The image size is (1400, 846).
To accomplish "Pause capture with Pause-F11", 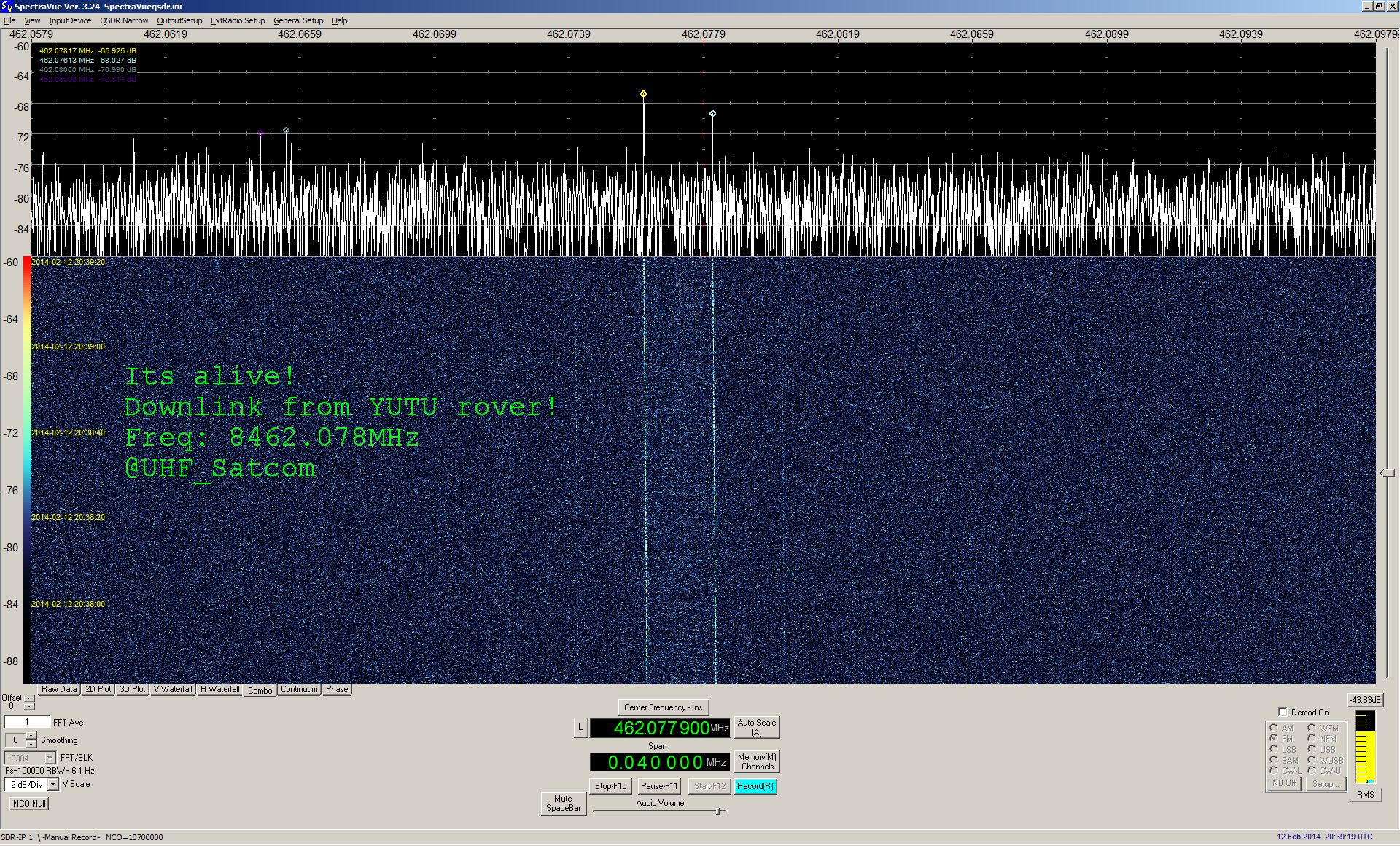I will [659, 786].
